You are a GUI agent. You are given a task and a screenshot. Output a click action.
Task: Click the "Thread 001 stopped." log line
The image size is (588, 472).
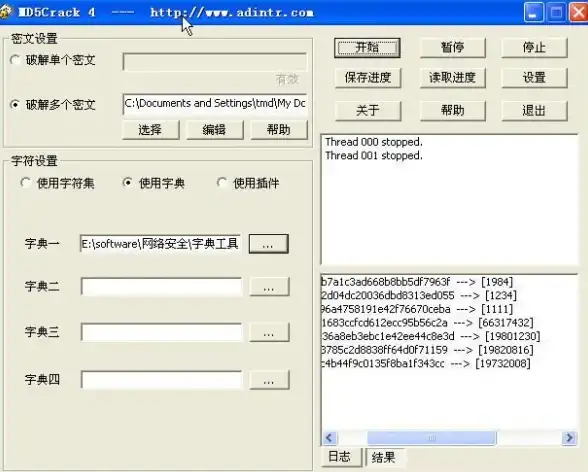pyautogui.click(x=374, y=156)
